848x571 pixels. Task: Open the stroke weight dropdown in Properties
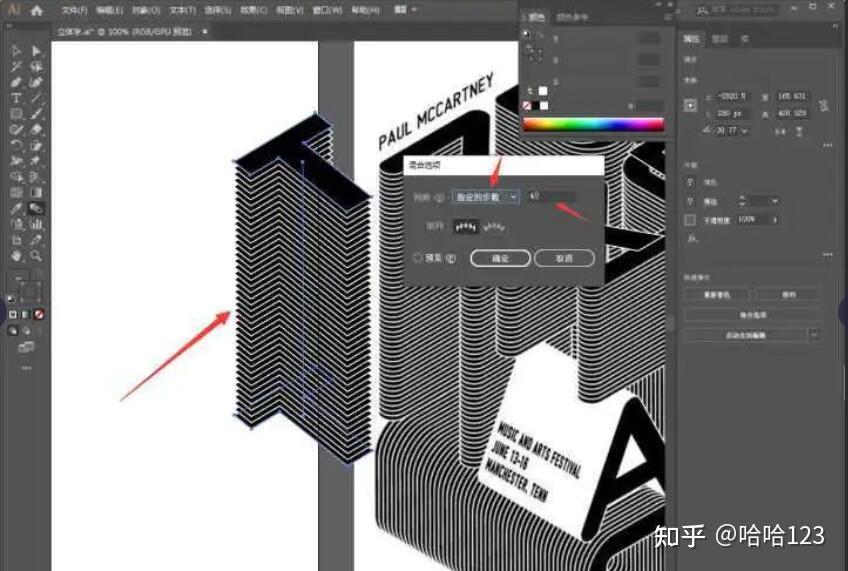pos(774,201)
